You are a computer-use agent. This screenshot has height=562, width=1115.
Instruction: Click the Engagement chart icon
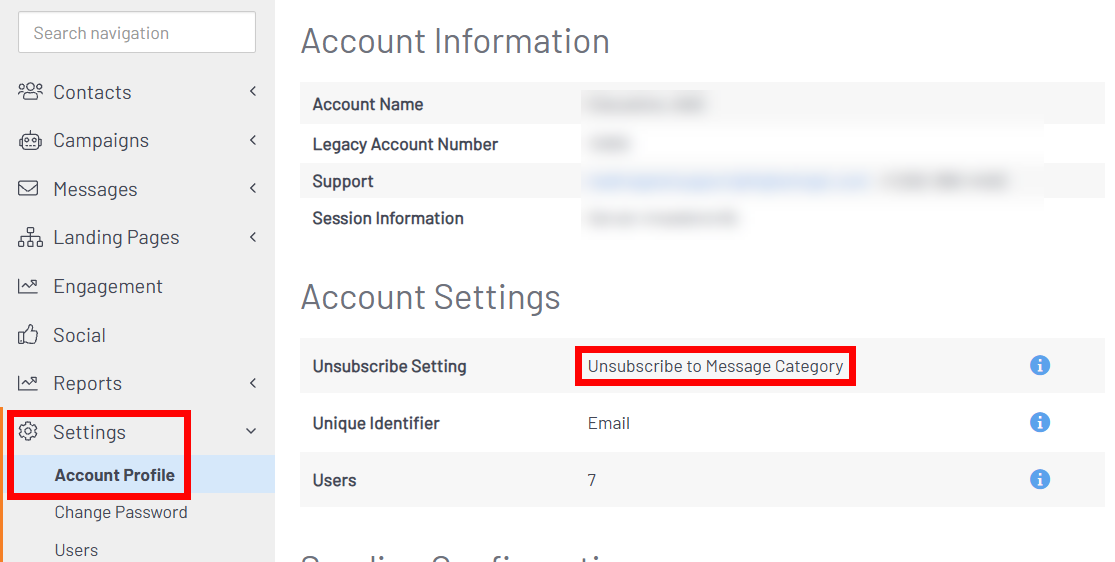point(29,287)
